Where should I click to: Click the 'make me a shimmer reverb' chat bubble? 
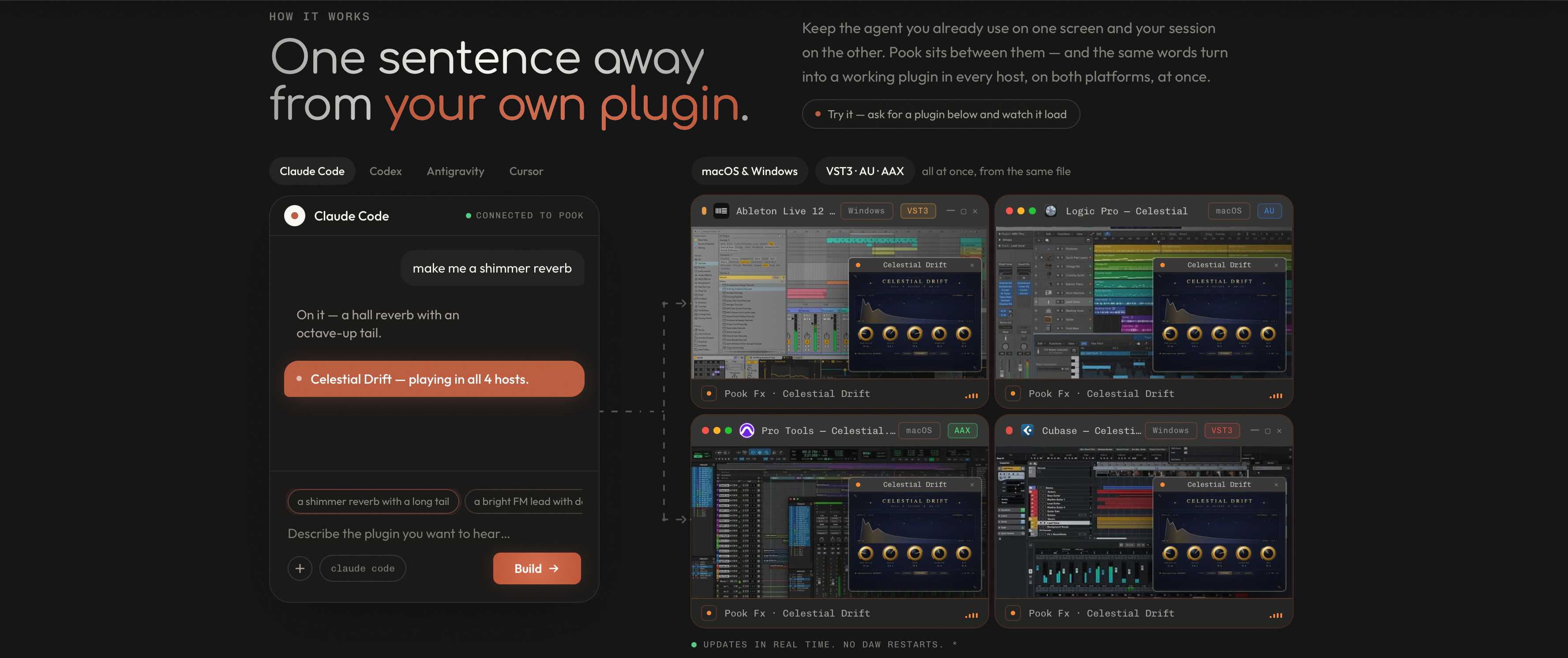coord(492,268)
